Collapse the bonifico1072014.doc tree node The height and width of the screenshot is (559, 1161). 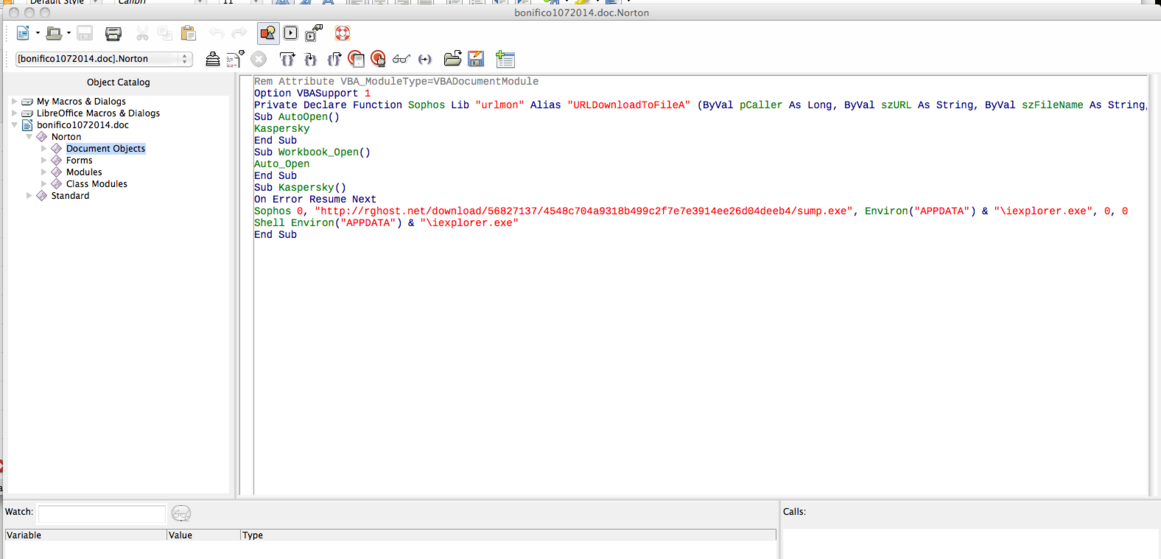14,125
